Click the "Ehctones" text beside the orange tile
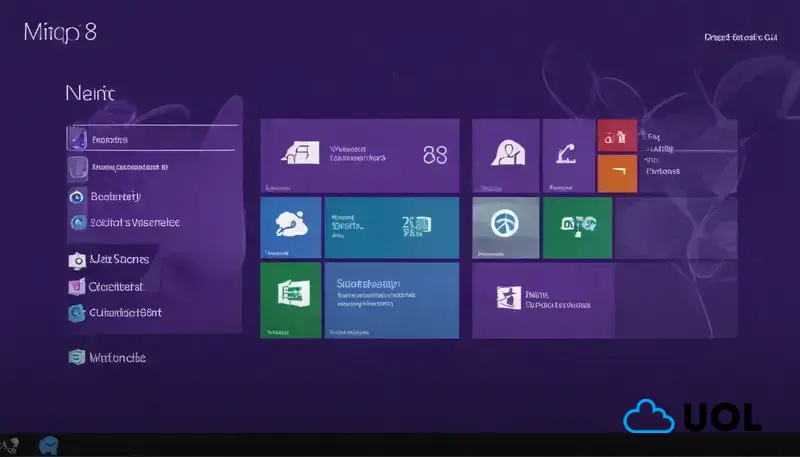Screen dimensions: 800x457 (x=663, y=171)
